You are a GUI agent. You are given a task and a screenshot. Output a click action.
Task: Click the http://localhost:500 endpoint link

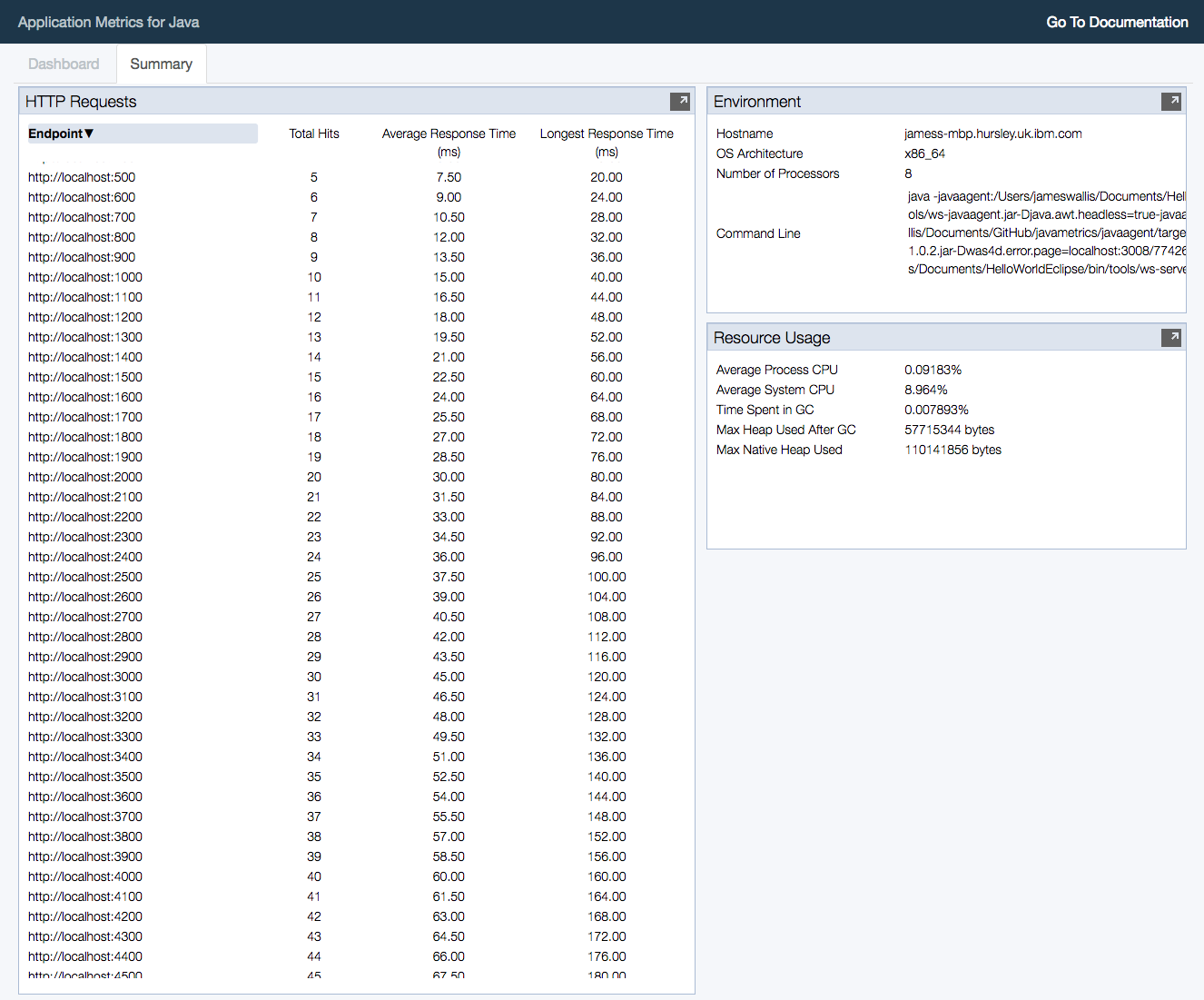[x=82, y=177]
